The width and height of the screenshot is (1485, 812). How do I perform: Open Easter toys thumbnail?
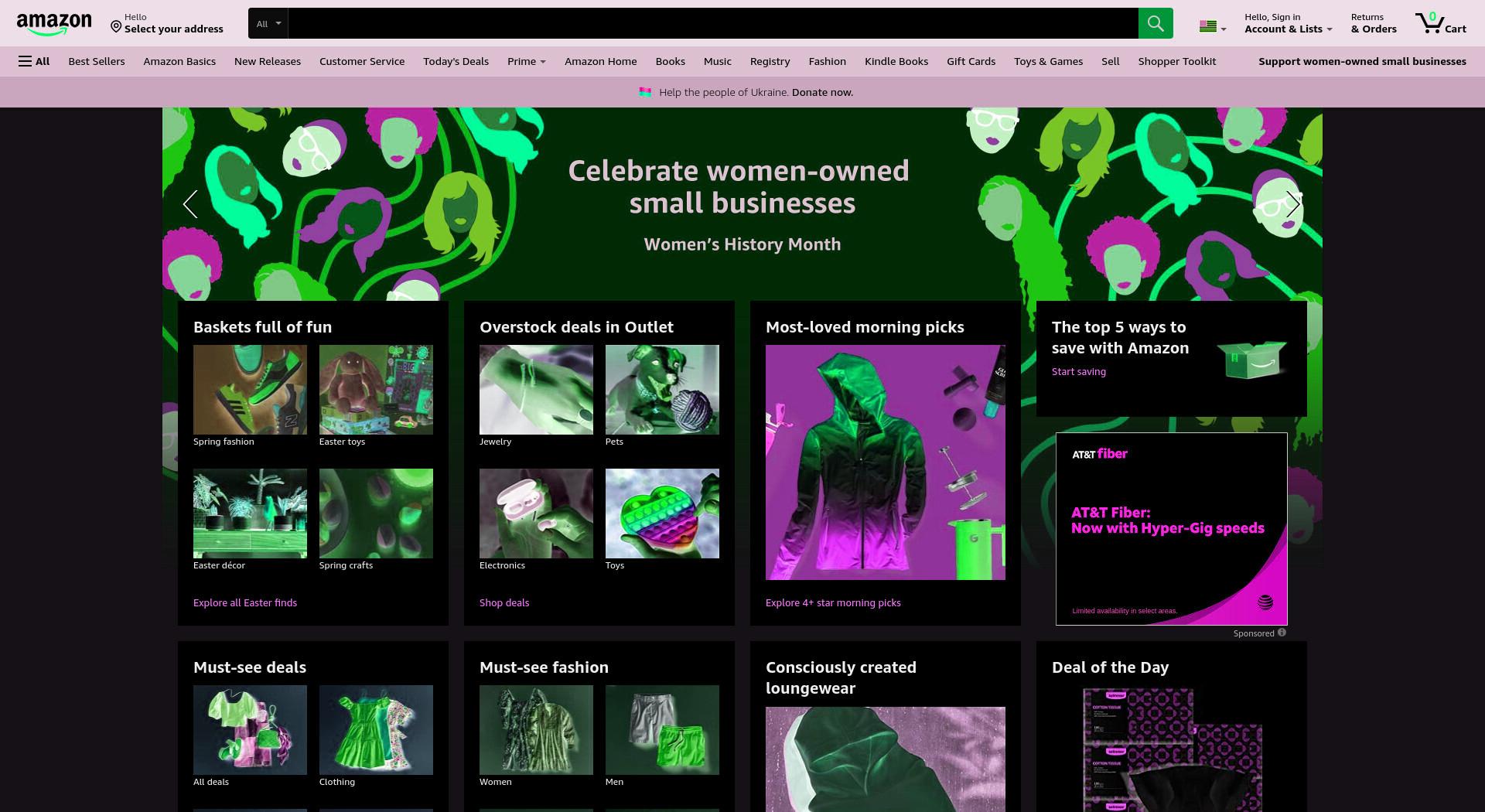[376, 390]
